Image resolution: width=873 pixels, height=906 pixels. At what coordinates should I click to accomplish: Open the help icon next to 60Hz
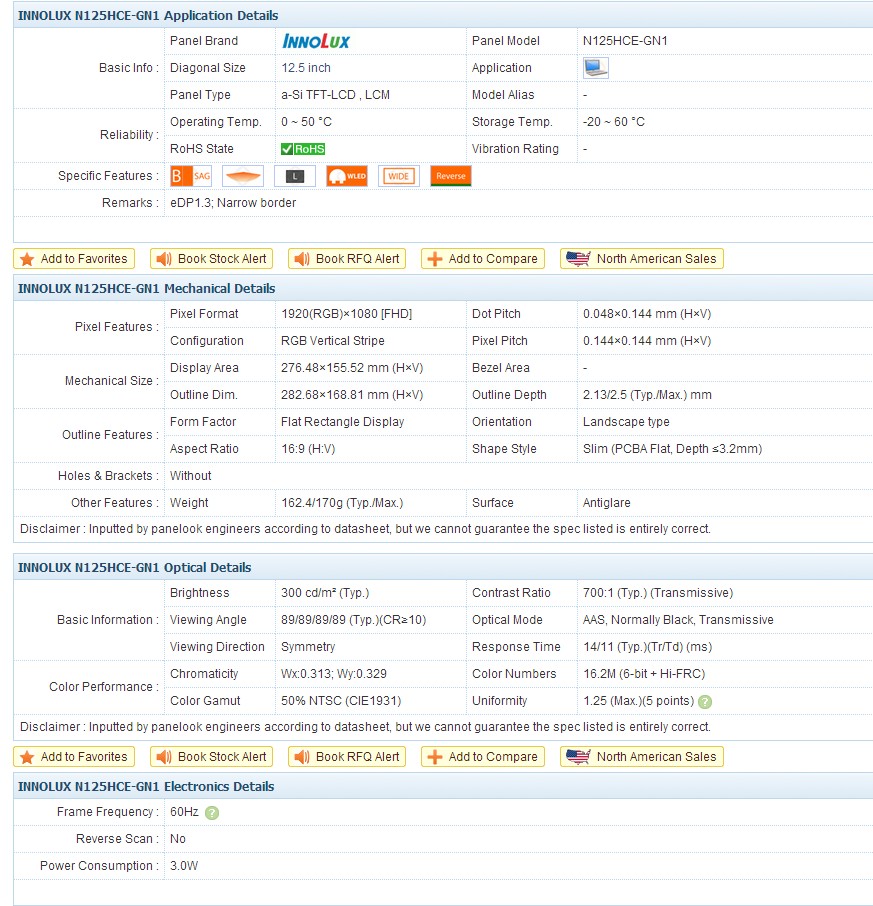pyautogui.click(x=212, y=813)
